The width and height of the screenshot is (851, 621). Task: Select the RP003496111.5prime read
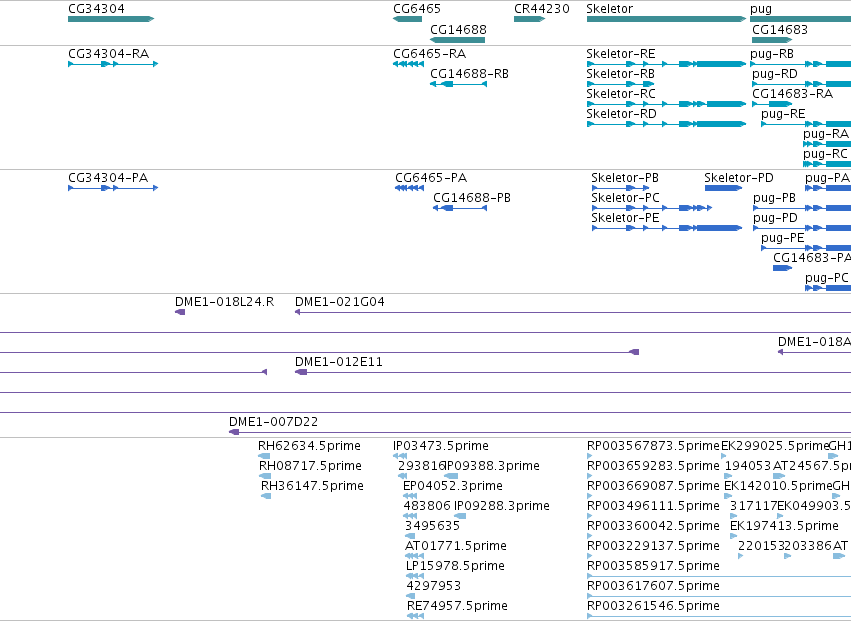[x=589, y=516]
